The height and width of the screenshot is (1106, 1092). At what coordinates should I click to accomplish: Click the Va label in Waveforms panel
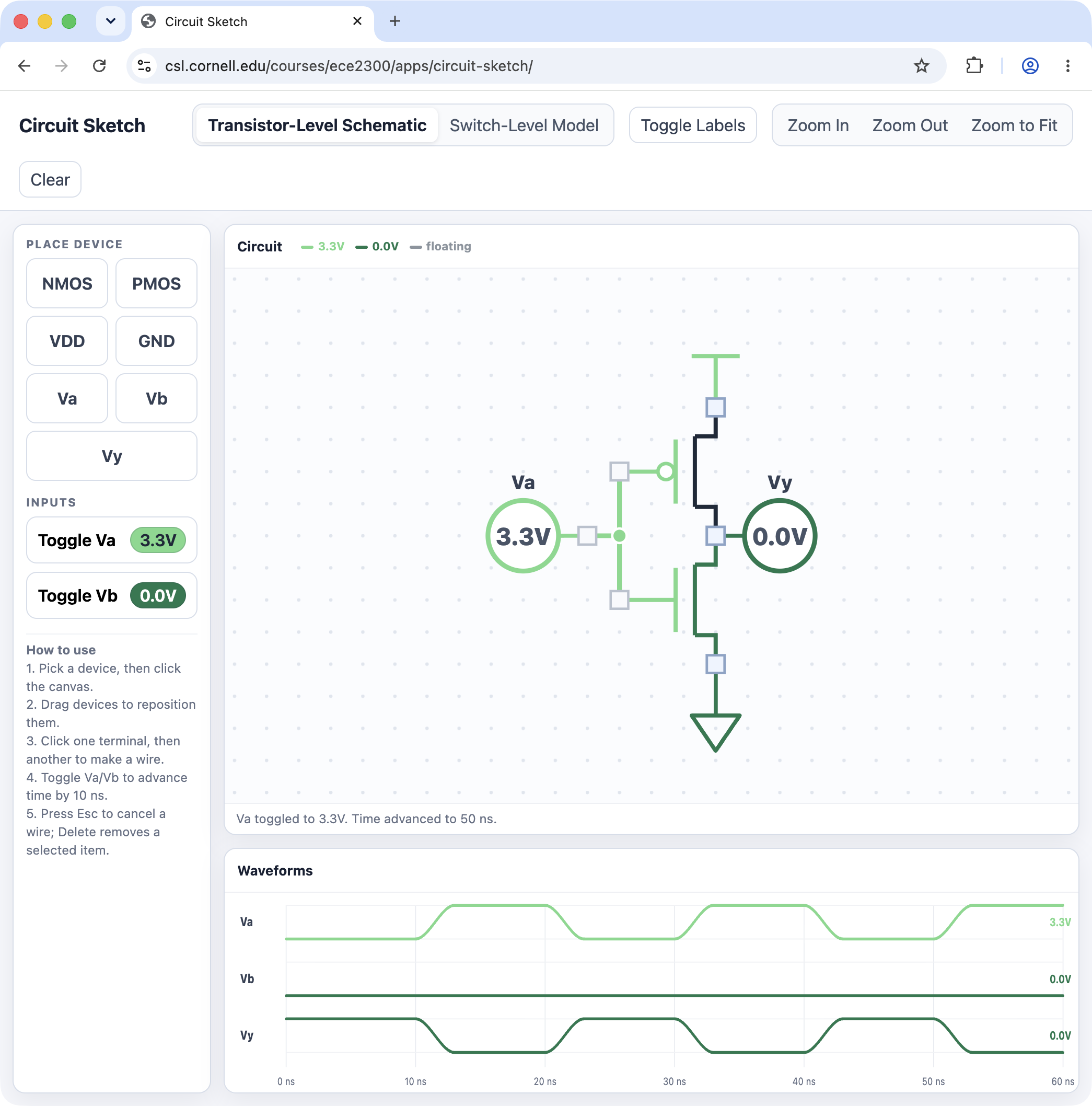coord(247,921)
